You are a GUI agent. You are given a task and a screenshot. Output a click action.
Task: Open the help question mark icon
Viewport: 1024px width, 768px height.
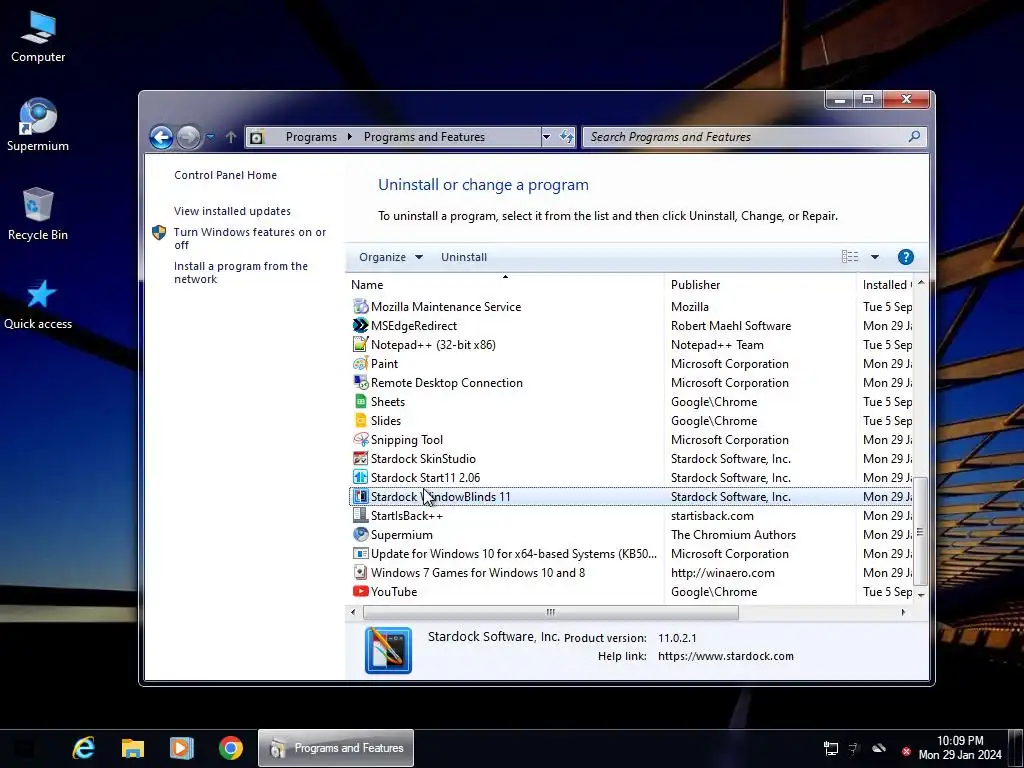click(905, 257)
